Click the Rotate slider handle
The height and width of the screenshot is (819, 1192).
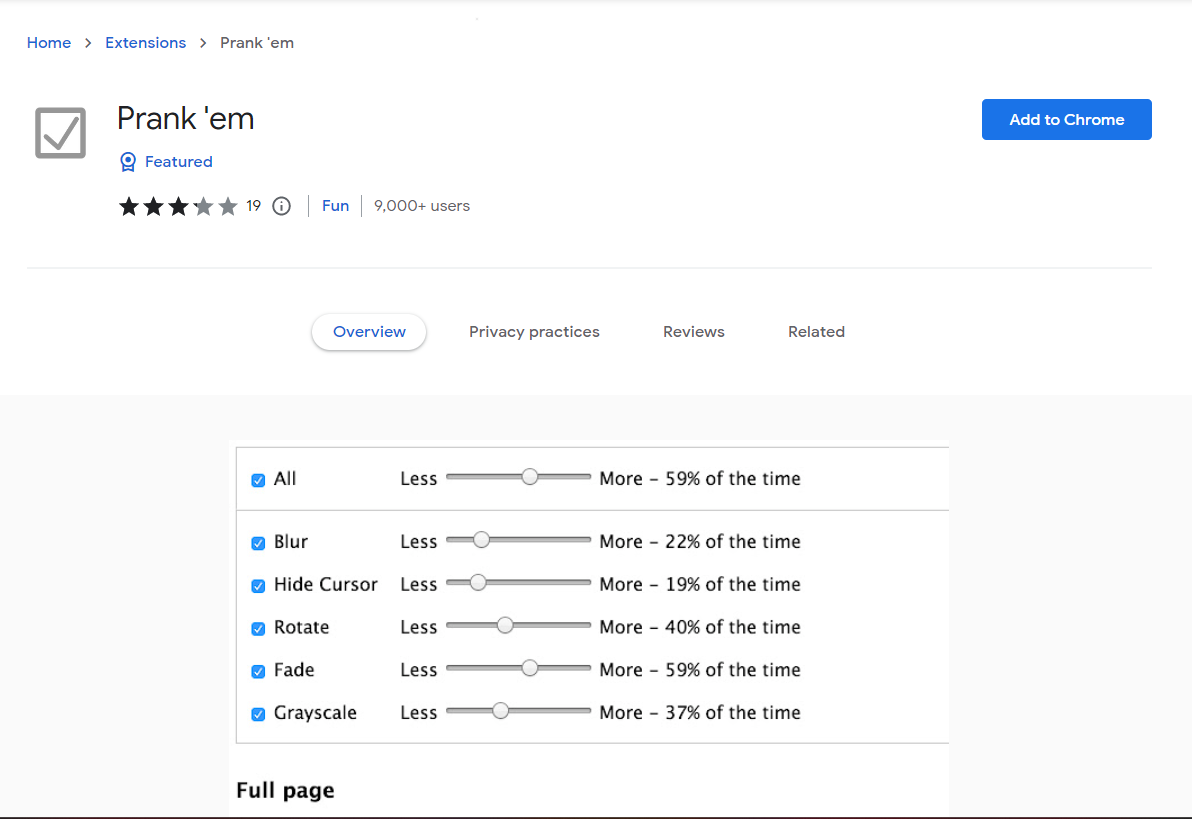506,624
